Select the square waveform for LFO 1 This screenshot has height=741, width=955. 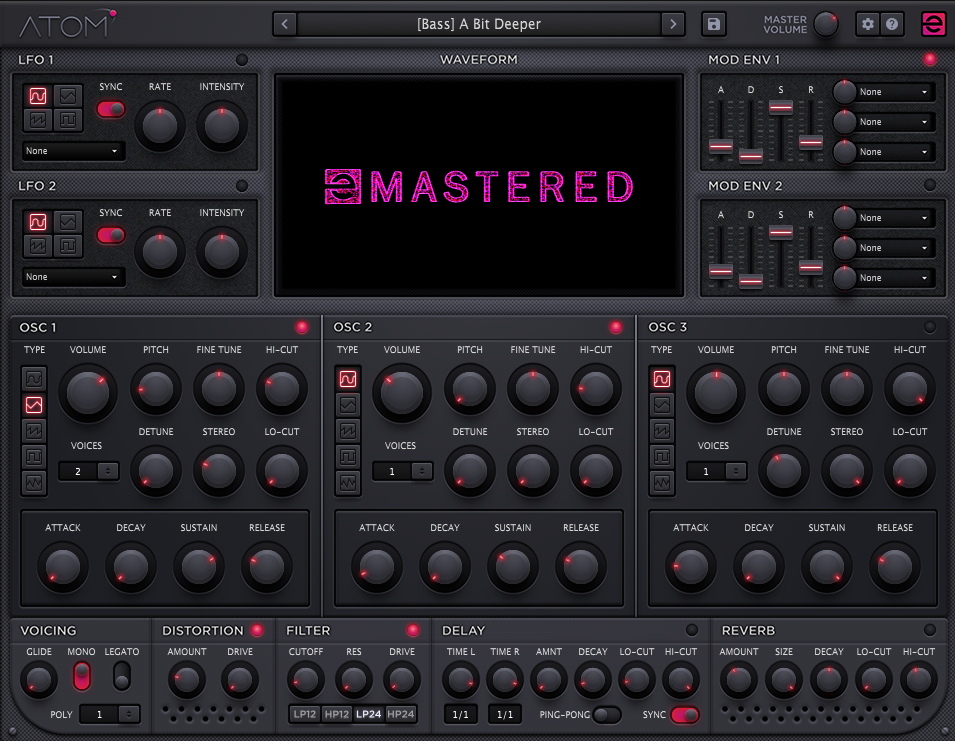(x=68, y=122)
